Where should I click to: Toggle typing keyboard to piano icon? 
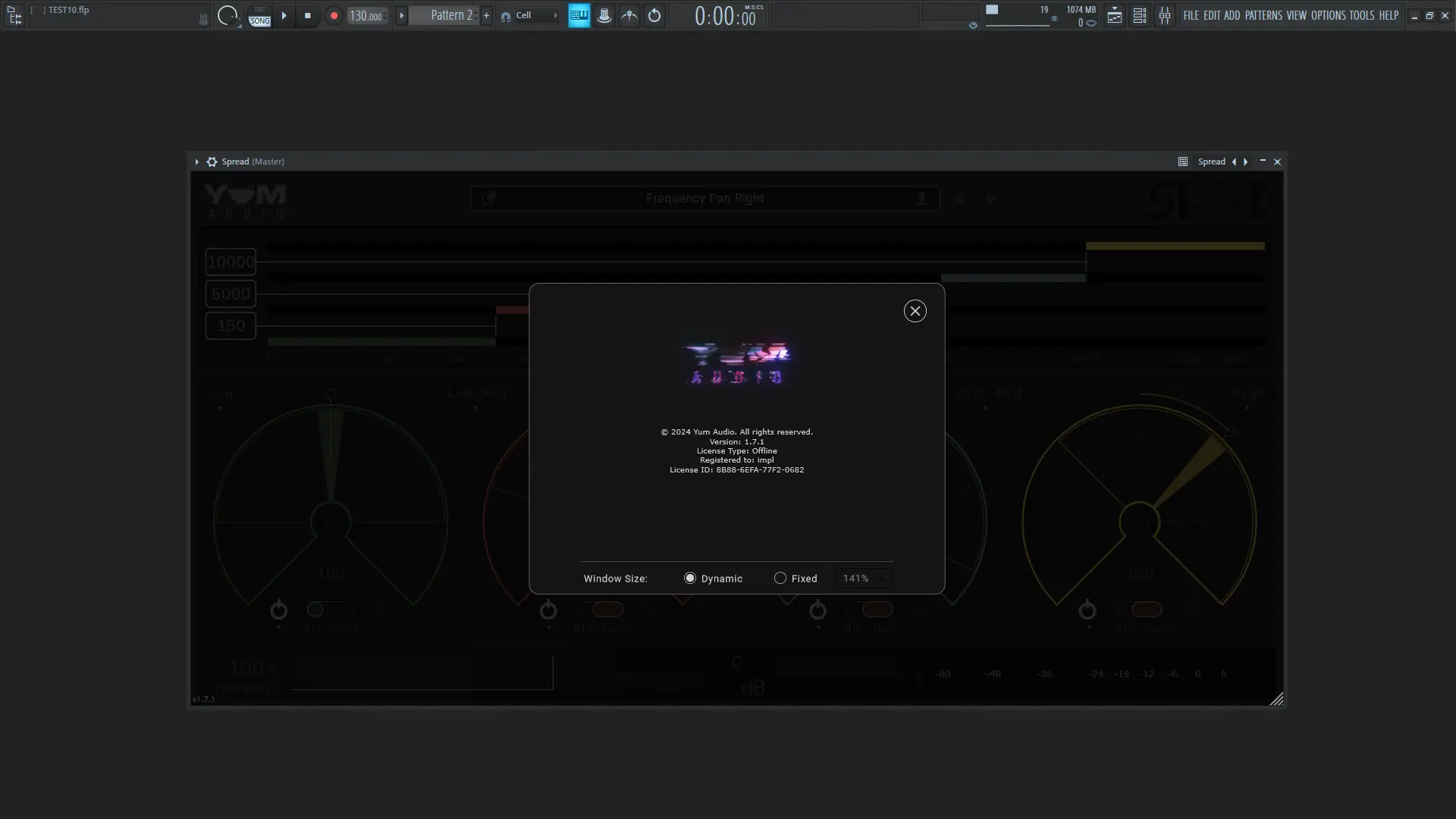point(579,15)
